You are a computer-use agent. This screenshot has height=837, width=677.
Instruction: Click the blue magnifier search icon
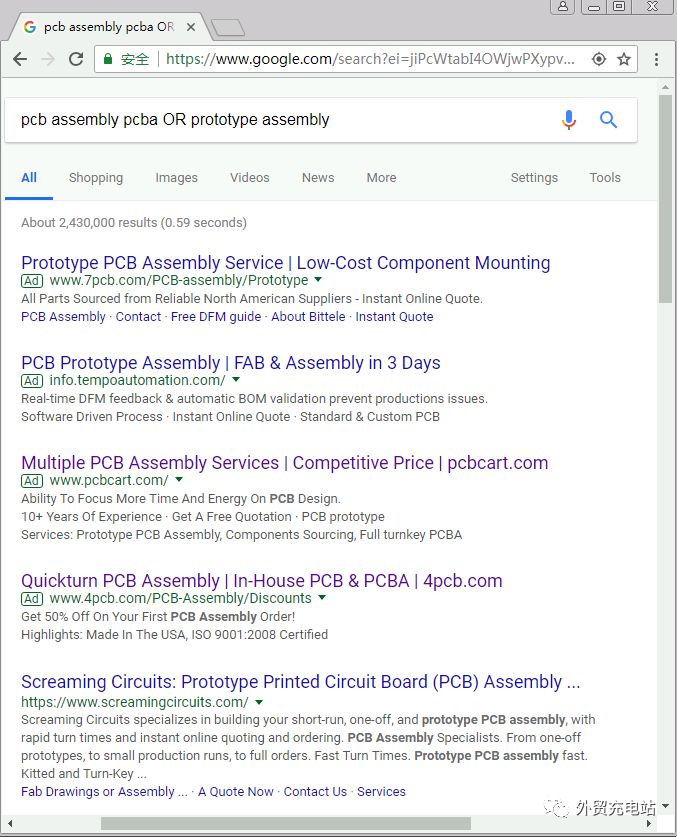click(x=608, y=120)
